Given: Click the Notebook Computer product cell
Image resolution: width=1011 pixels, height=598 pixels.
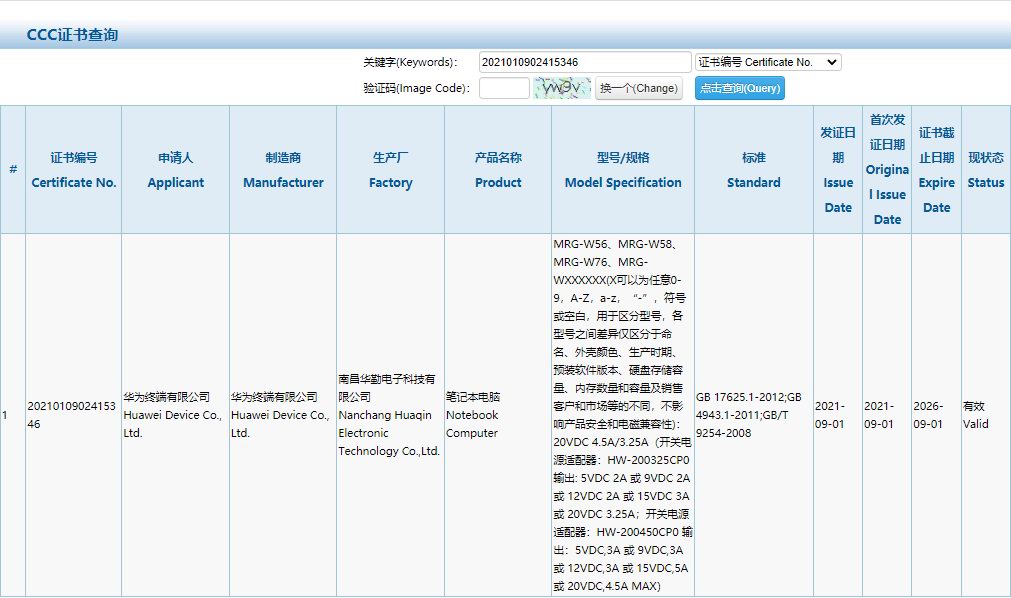Looking at the screenshot, I should click(x=498, y=415).
